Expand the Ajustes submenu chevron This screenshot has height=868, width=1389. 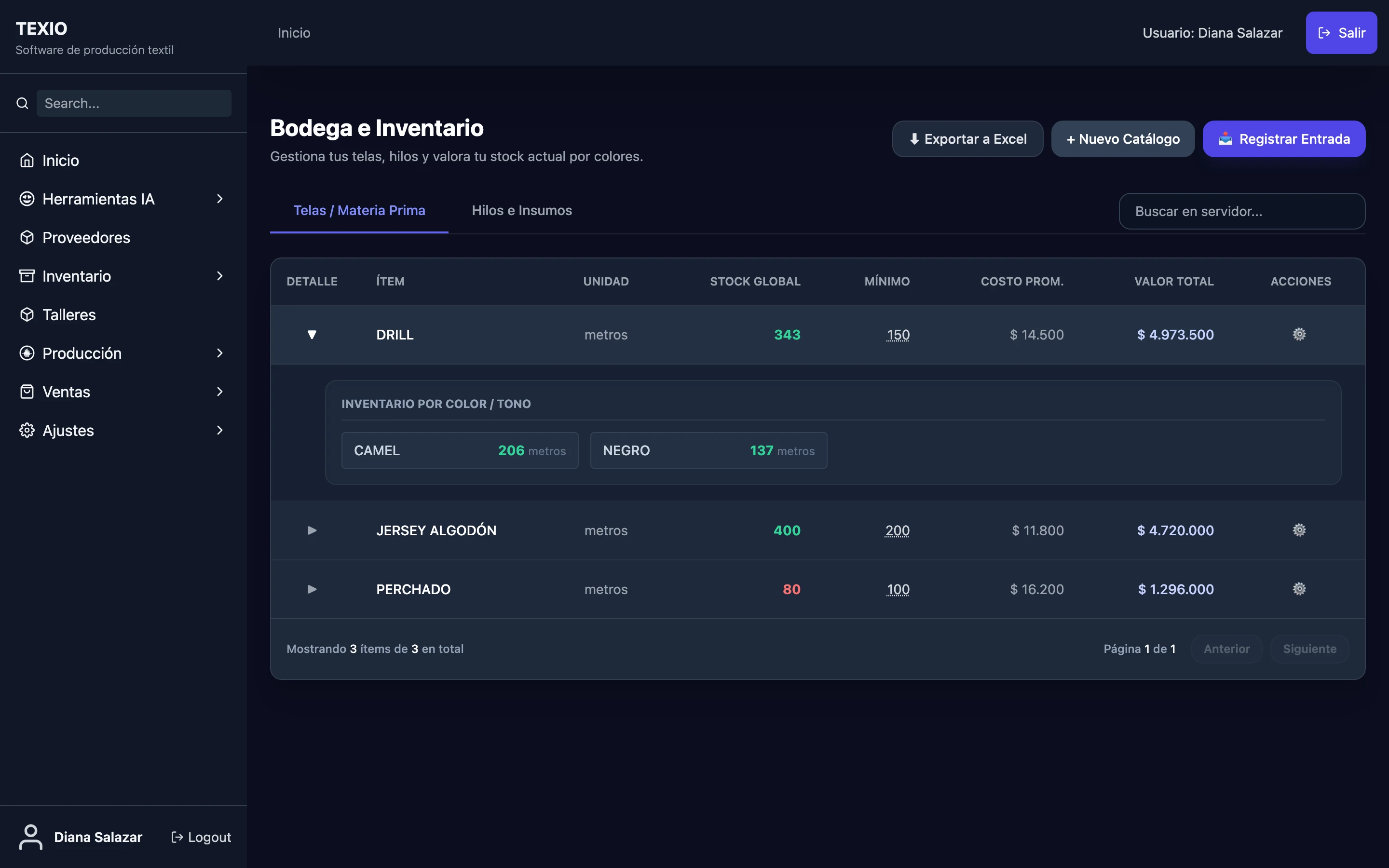pos(220,430)
